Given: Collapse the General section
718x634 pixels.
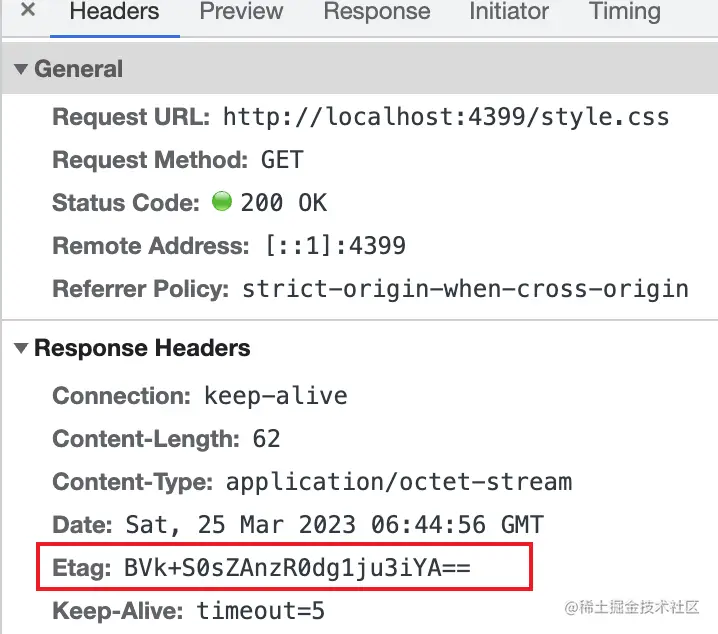Looking at the screenshot, I should (22, 70).
